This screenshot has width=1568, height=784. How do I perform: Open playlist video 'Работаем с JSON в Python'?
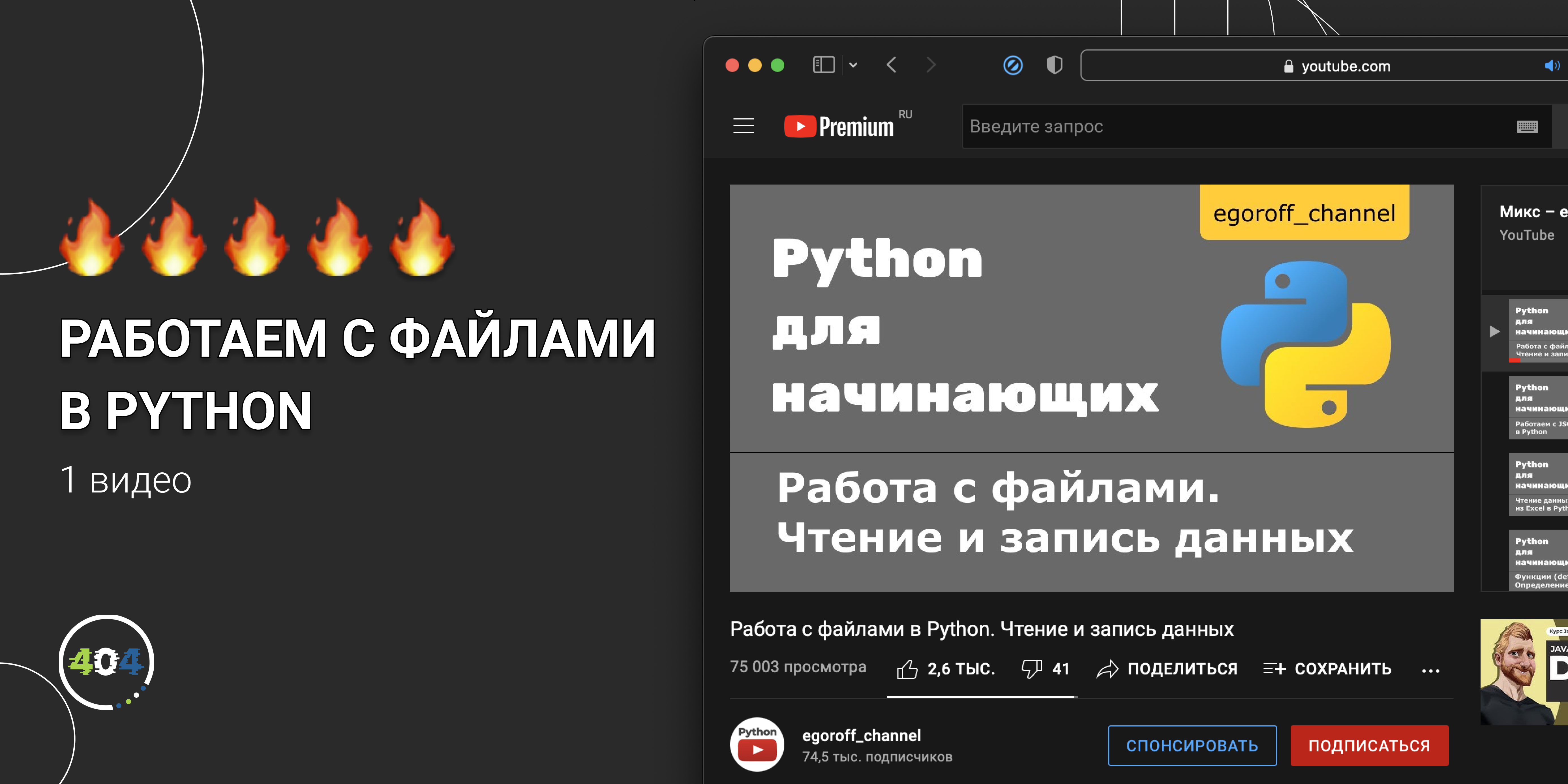pyautogui.click(x=1538, y=408)
